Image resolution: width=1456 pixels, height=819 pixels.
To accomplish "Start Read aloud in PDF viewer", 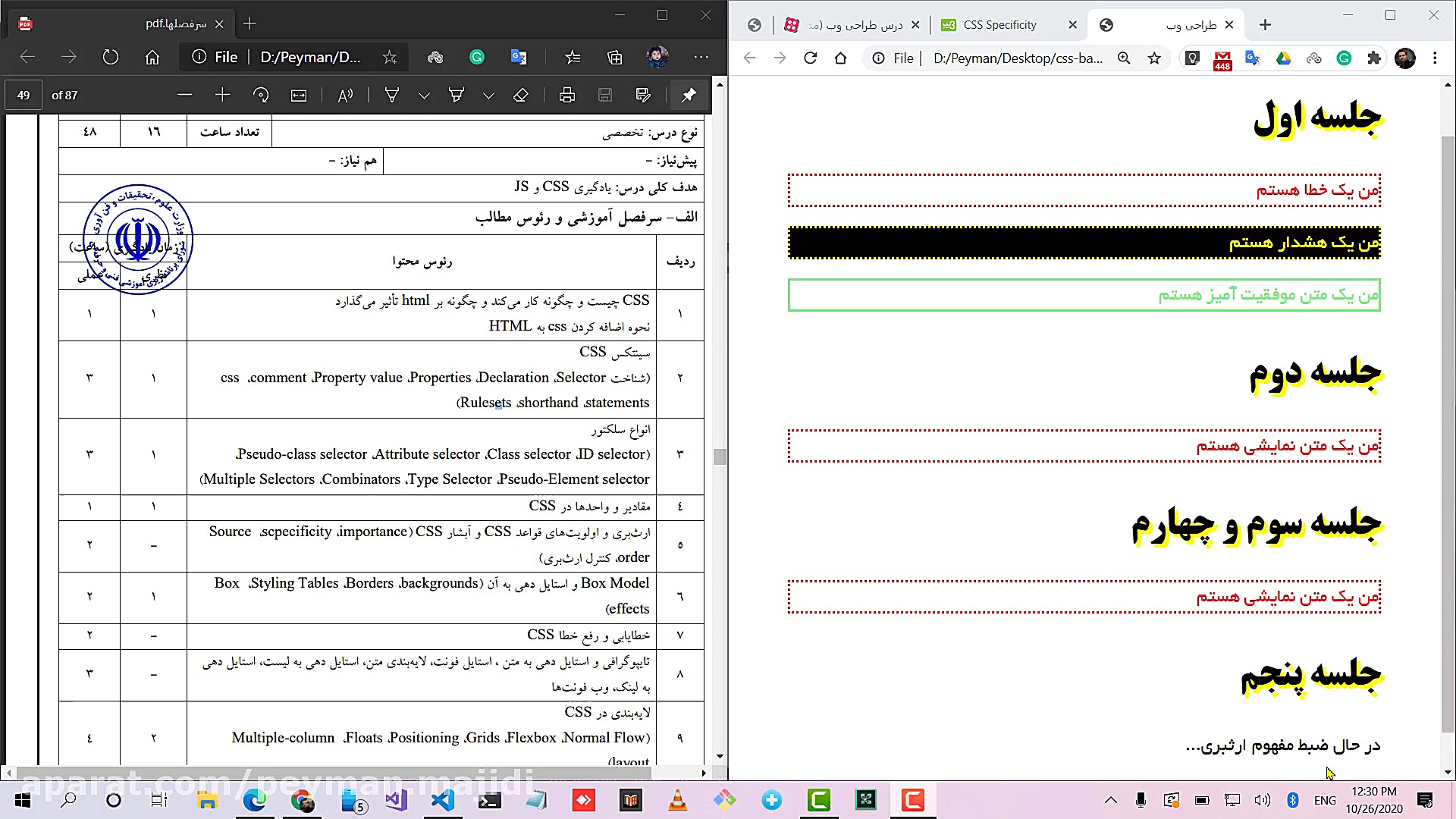I will point(345,96).
